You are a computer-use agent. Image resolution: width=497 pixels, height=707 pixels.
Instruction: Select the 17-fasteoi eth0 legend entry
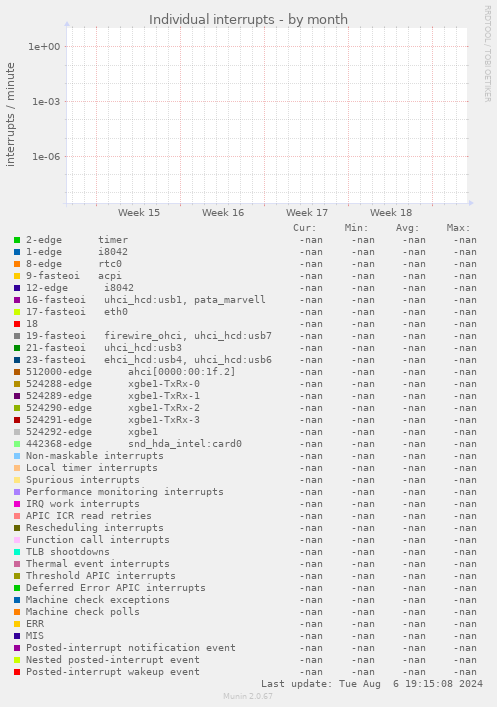coord(77,312)
